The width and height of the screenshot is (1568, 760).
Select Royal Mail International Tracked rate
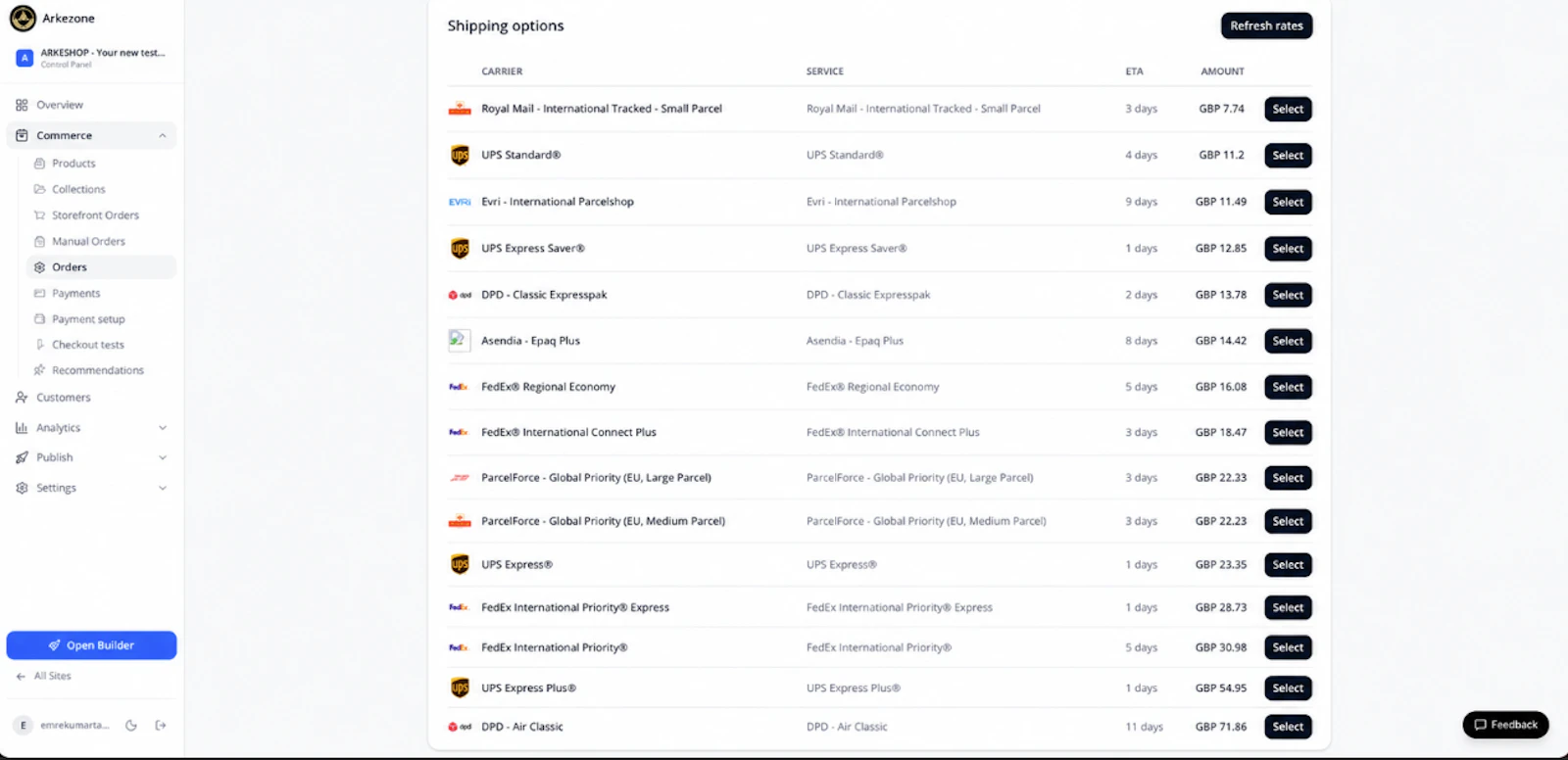1288,109
